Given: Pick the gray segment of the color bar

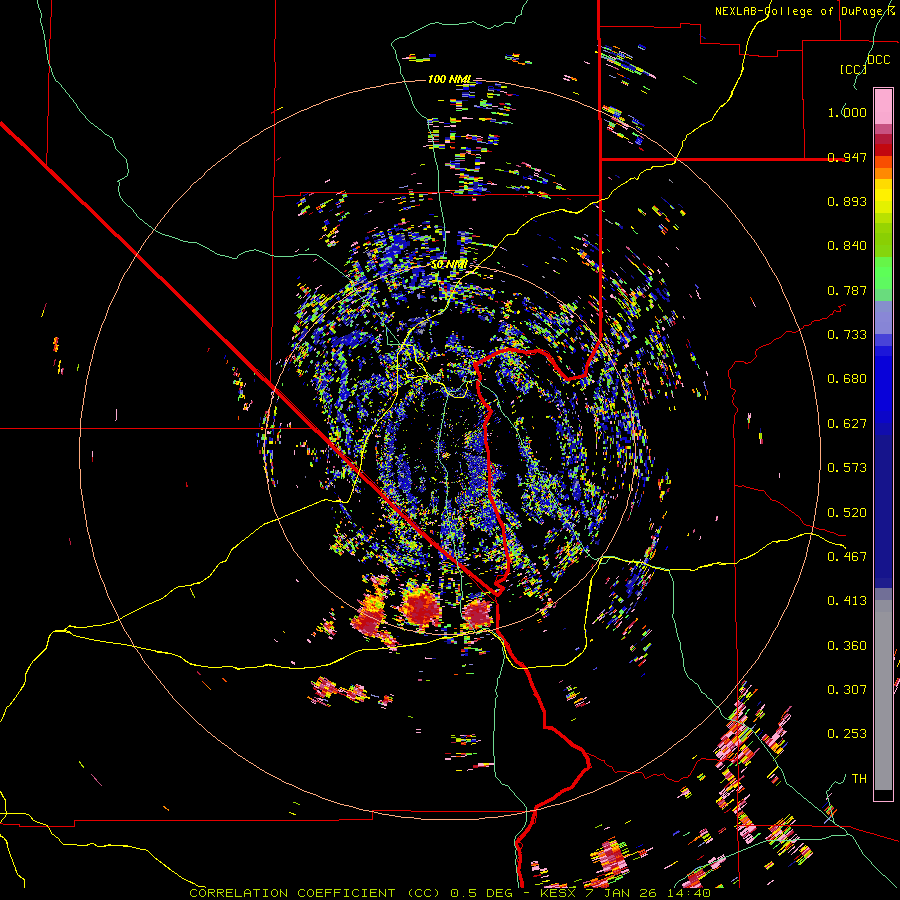Looking at the screenshot, I should [883, 695].
